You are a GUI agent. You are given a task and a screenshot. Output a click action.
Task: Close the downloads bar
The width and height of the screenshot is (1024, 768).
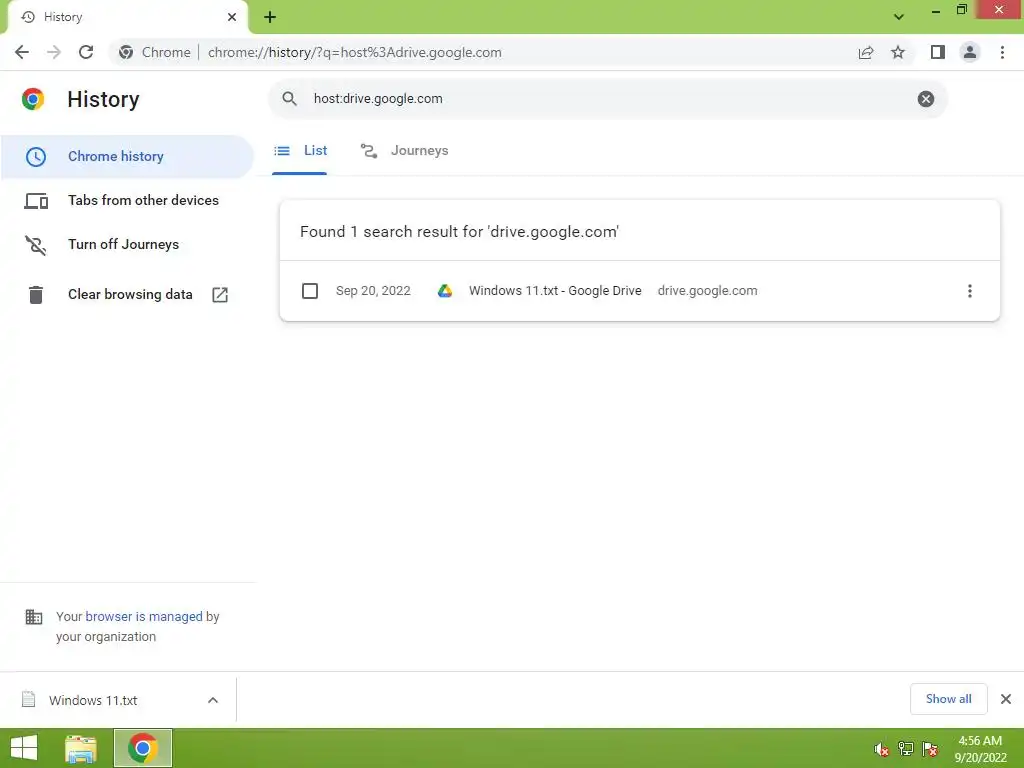tap(1006, 699)
